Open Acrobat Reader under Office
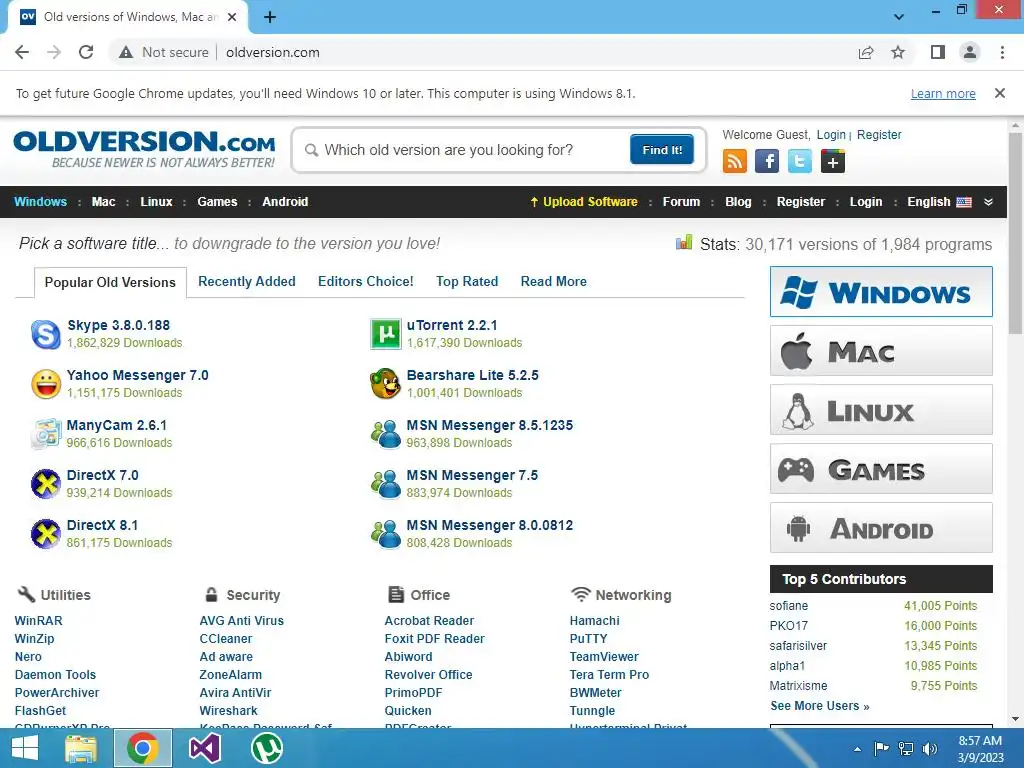This screenshot has width=1024, height=768. pos(429,620)
